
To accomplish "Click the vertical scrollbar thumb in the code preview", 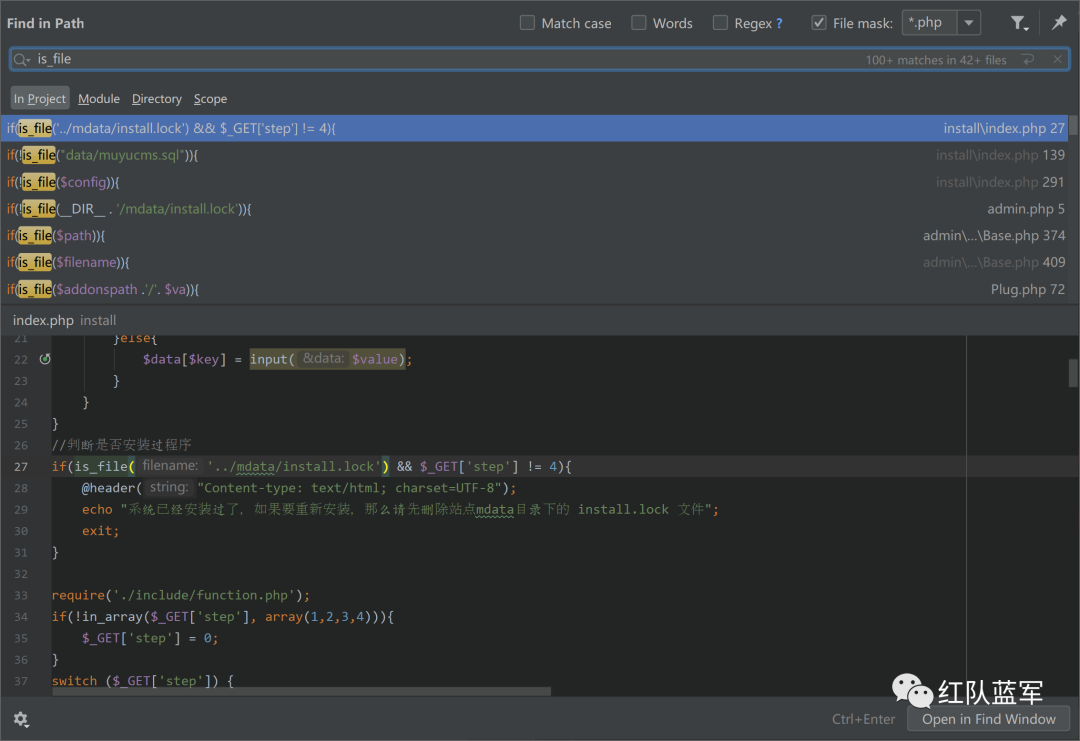I will tap(1073, 373).
